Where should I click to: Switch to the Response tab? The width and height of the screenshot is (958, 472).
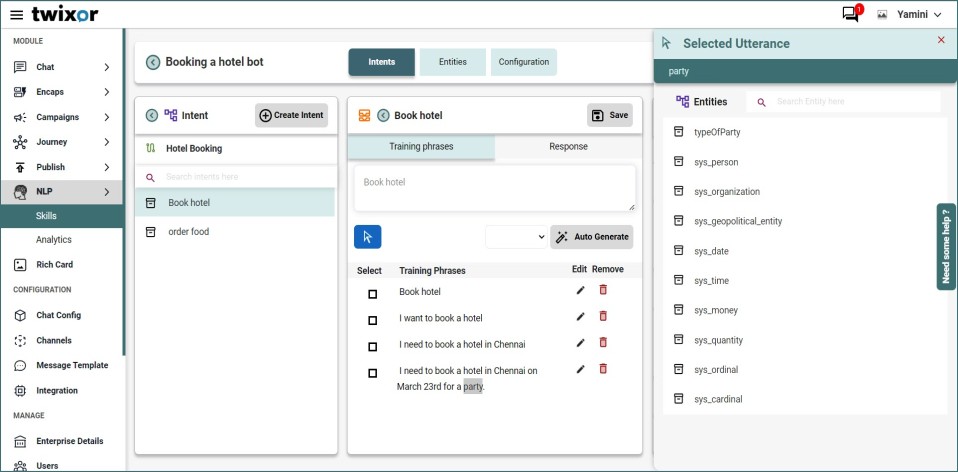point(568,147)
